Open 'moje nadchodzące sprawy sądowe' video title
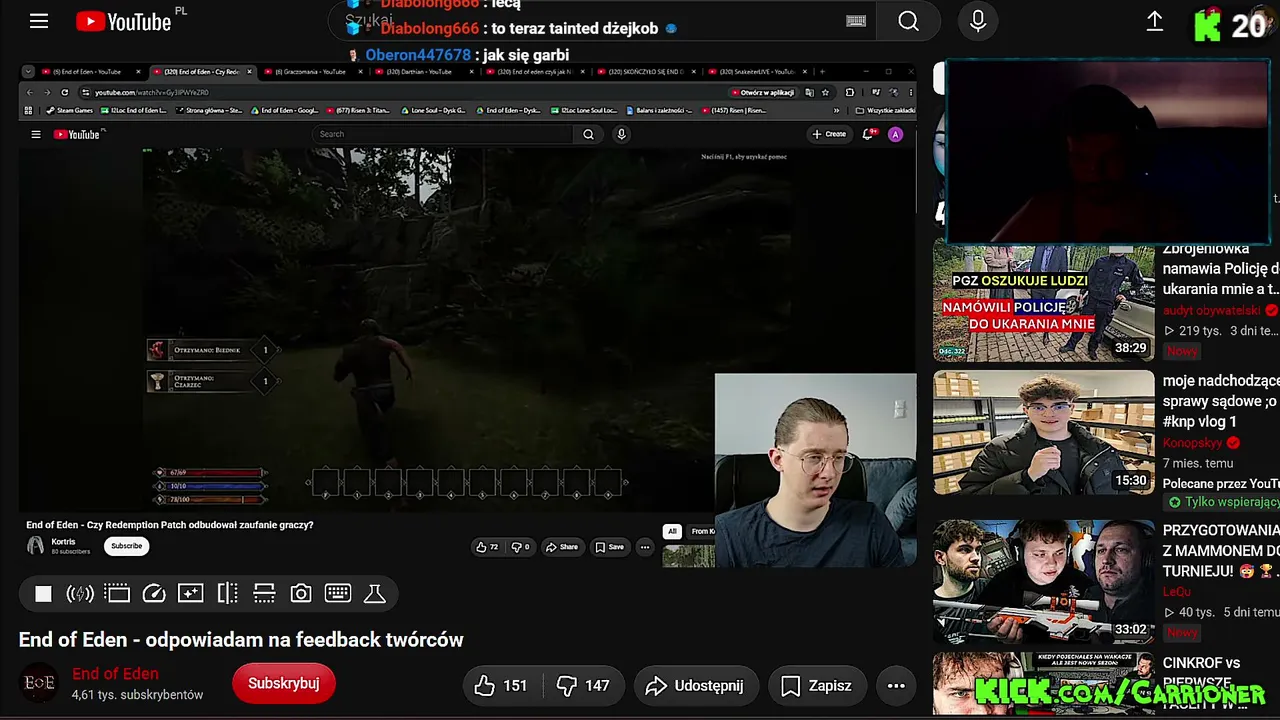This screenshot has width=1280, height=720. (1221, 401)
